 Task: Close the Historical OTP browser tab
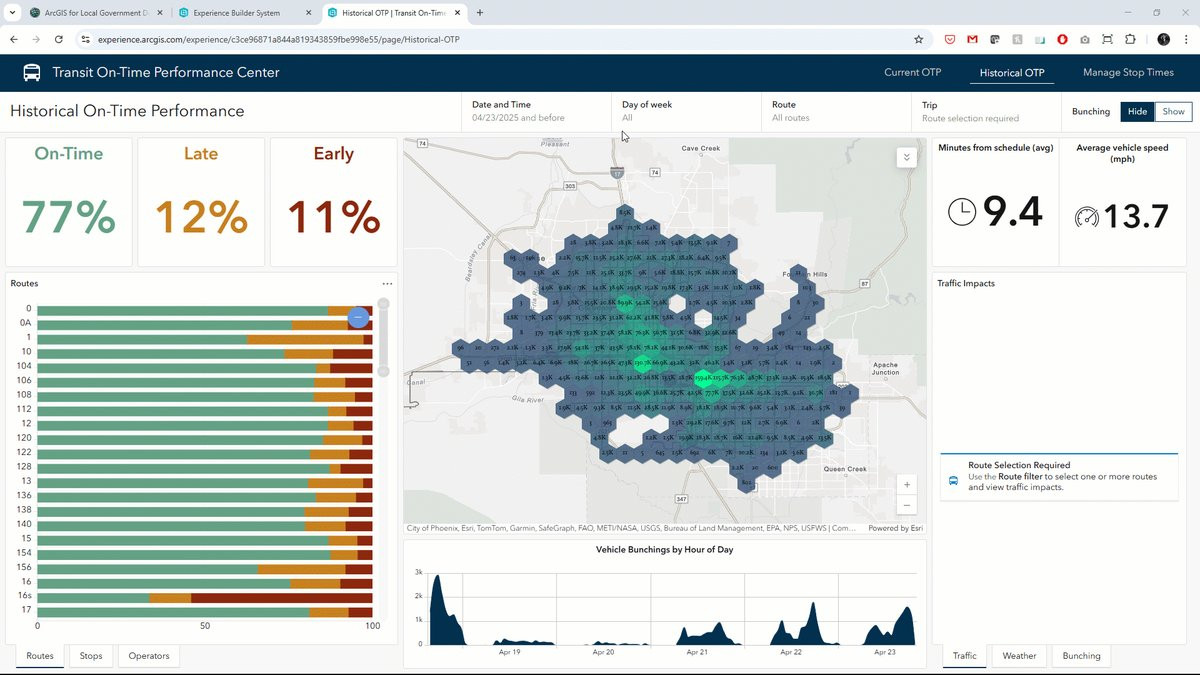[458, 13]
